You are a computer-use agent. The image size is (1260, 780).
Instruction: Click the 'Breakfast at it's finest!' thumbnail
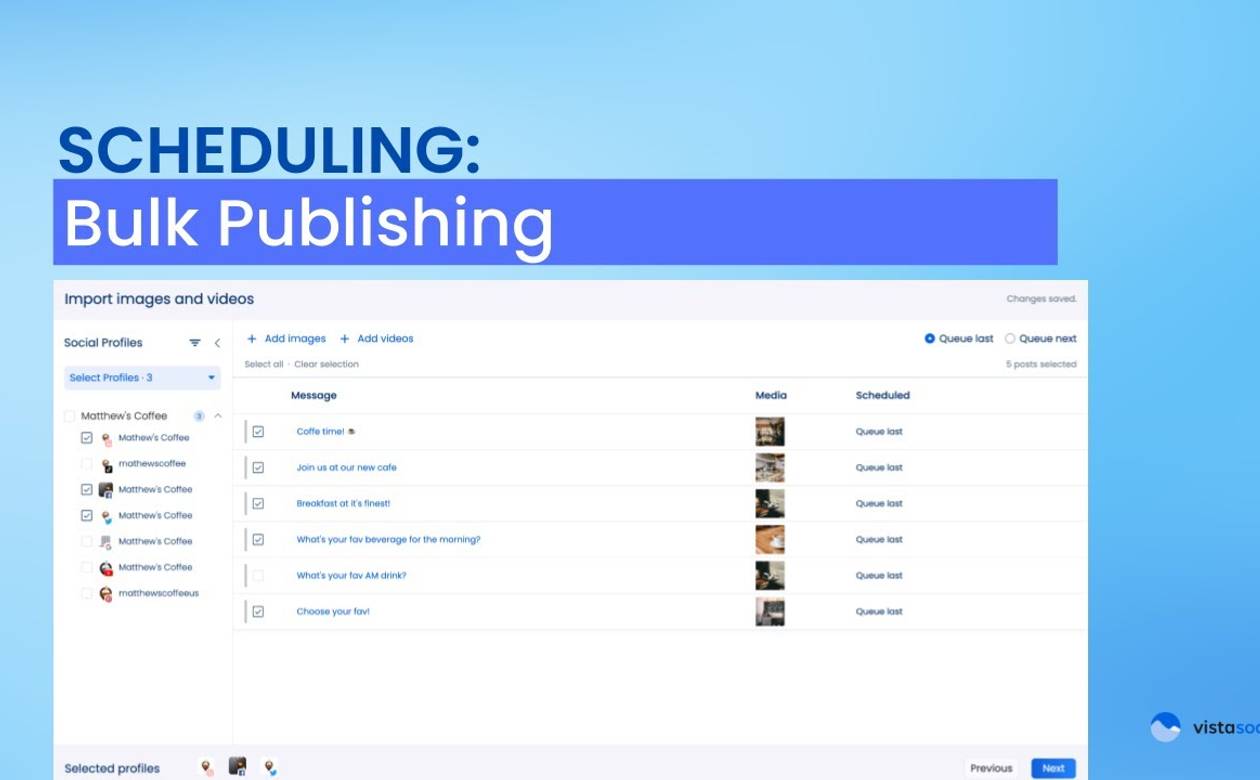pyautogui.click(x=770, y=504)
